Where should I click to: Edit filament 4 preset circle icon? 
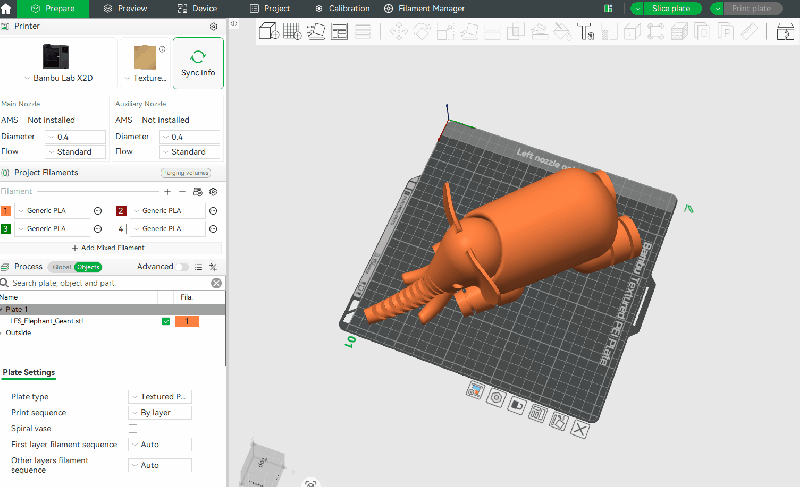coord(213,229)
